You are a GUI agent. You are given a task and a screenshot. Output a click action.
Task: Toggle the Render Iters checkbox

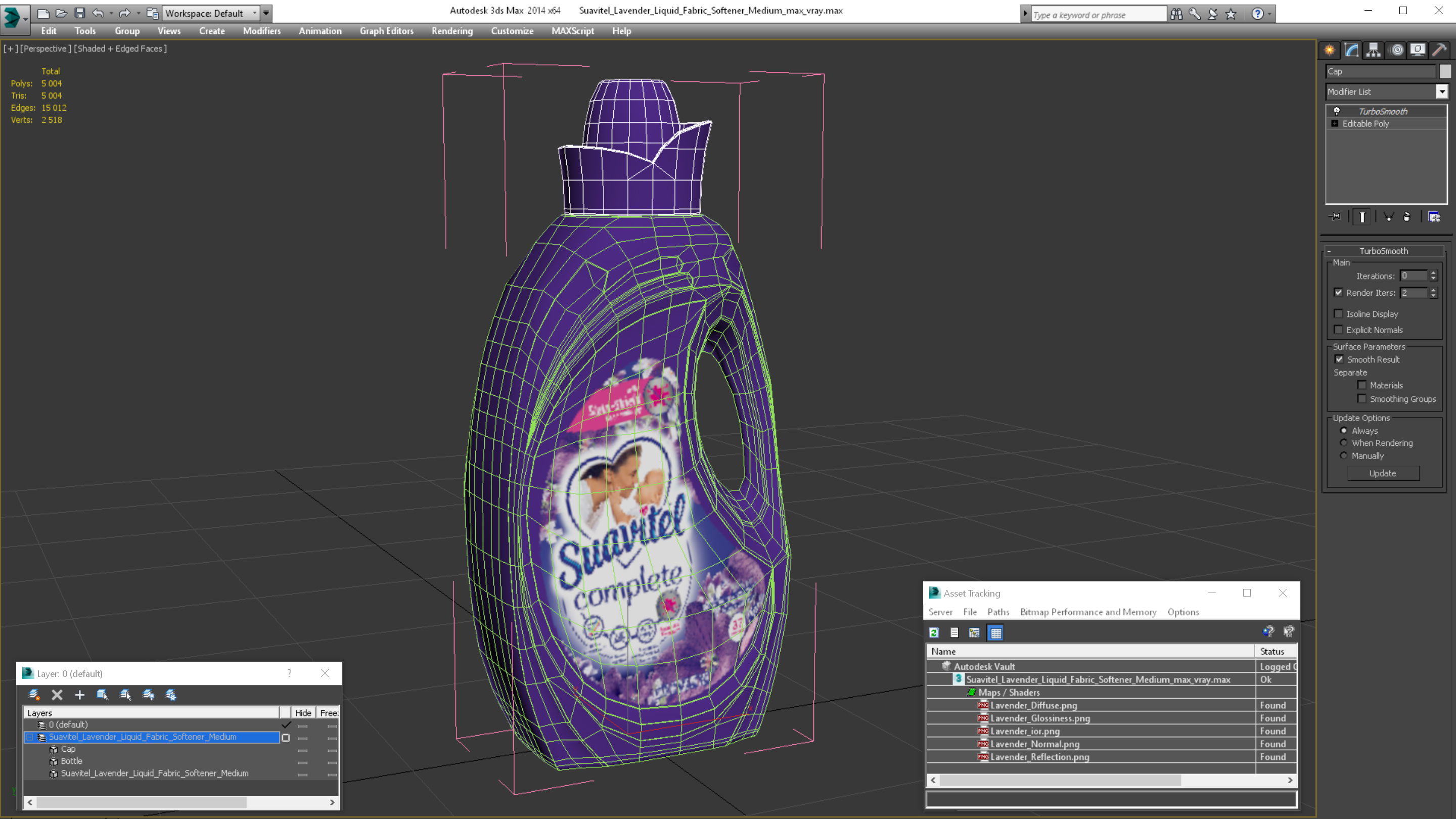click(1338, 292)
